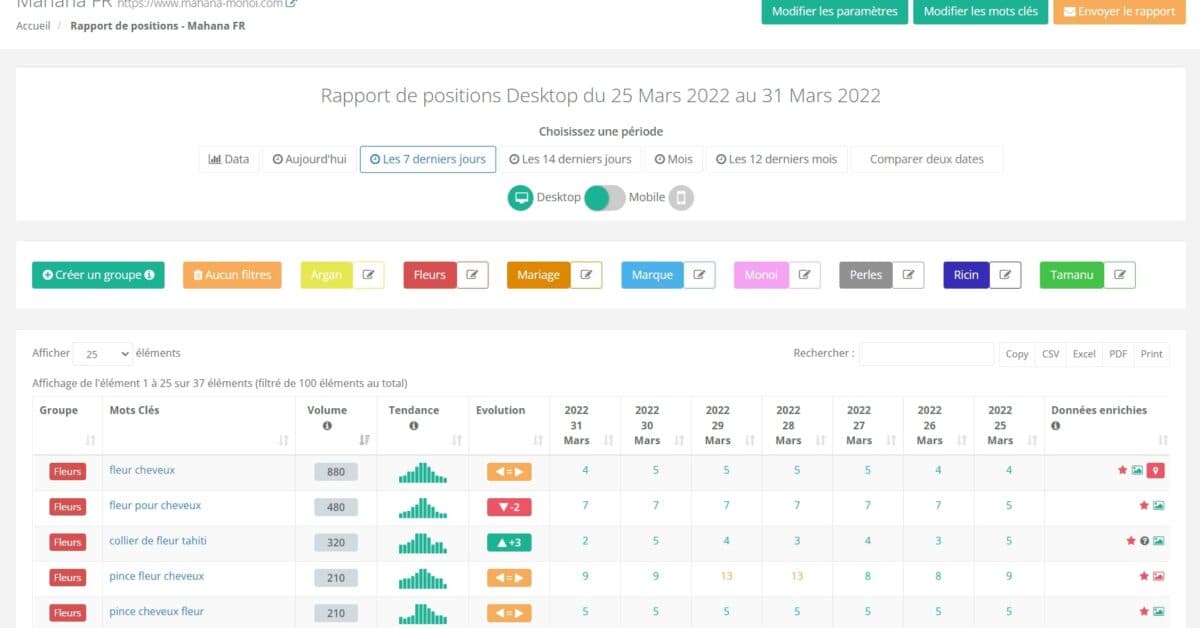The width and height of the screenshot is (1200, 628).
Task: Select the Data period tab
Action: [229, 159]
